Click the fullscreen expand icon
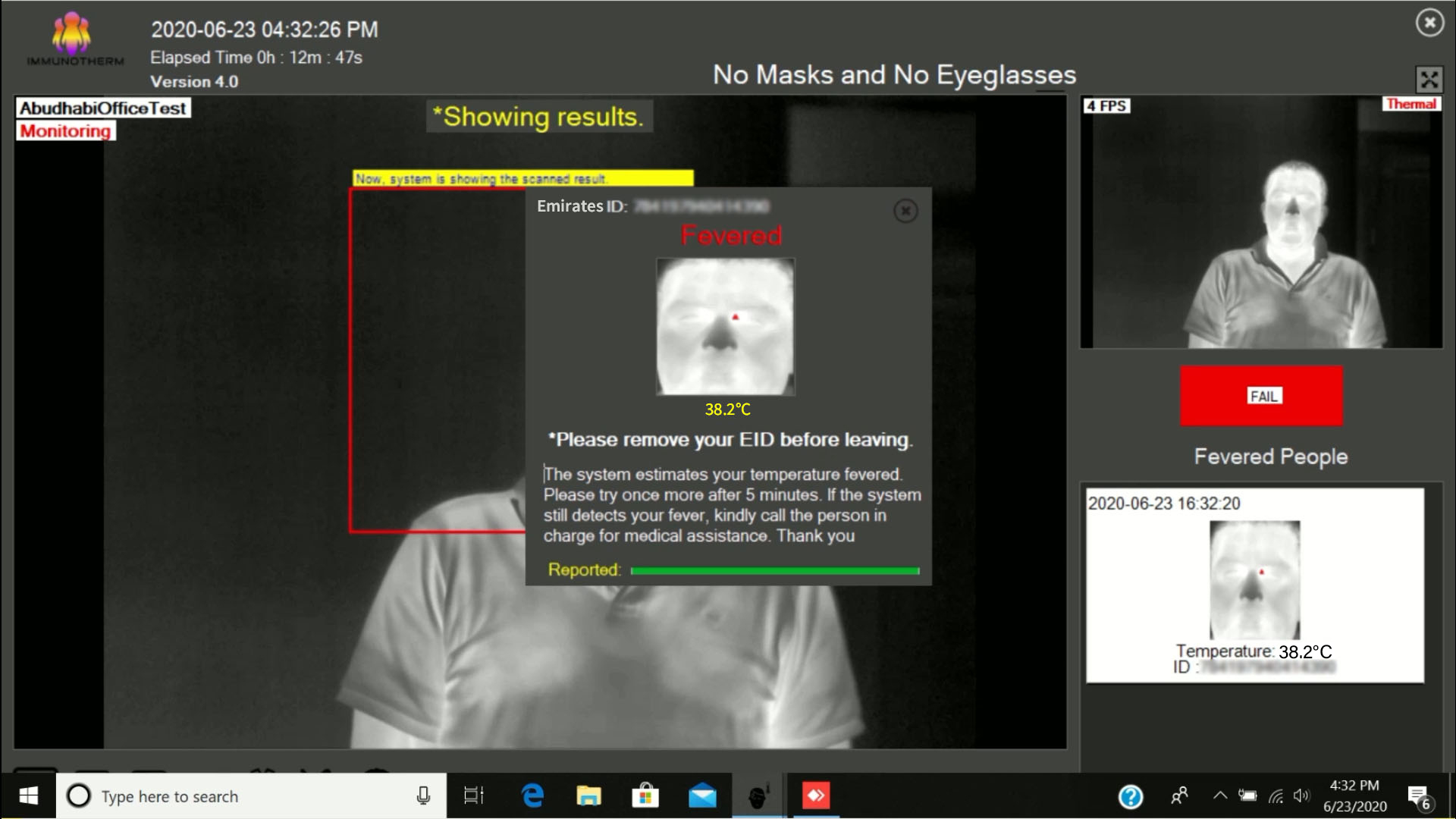Screen dimensions: 1456x819 1429,79
